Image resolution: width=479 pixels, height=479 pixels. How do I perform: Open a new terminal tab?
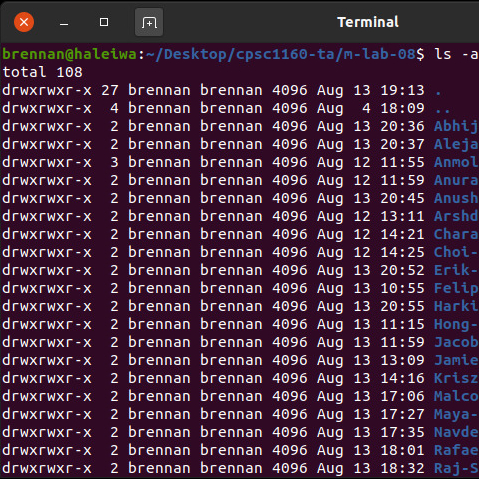coord(149,22)
